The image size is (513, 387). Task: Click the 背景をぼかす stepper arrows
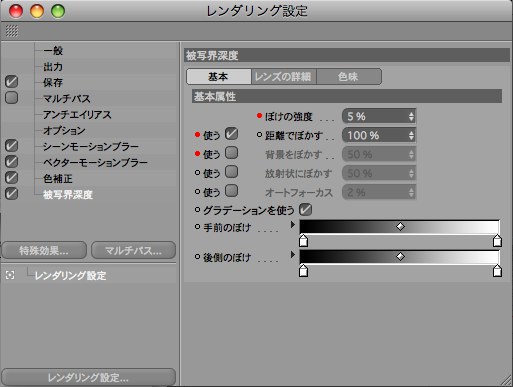[411, 154]
